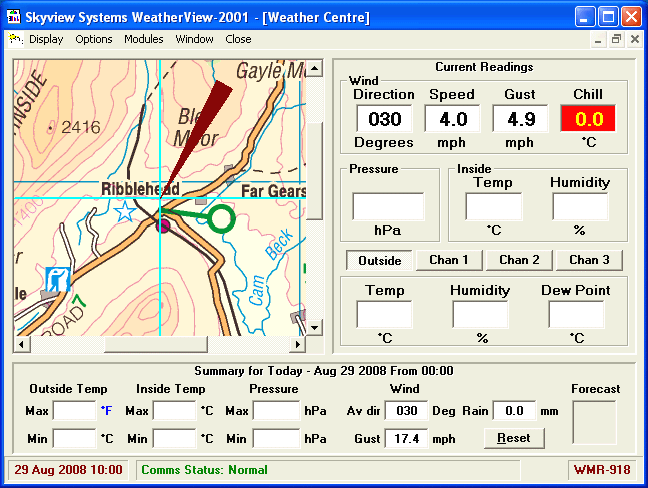Minimize the WeatherView application window

[x=585, y=17]
